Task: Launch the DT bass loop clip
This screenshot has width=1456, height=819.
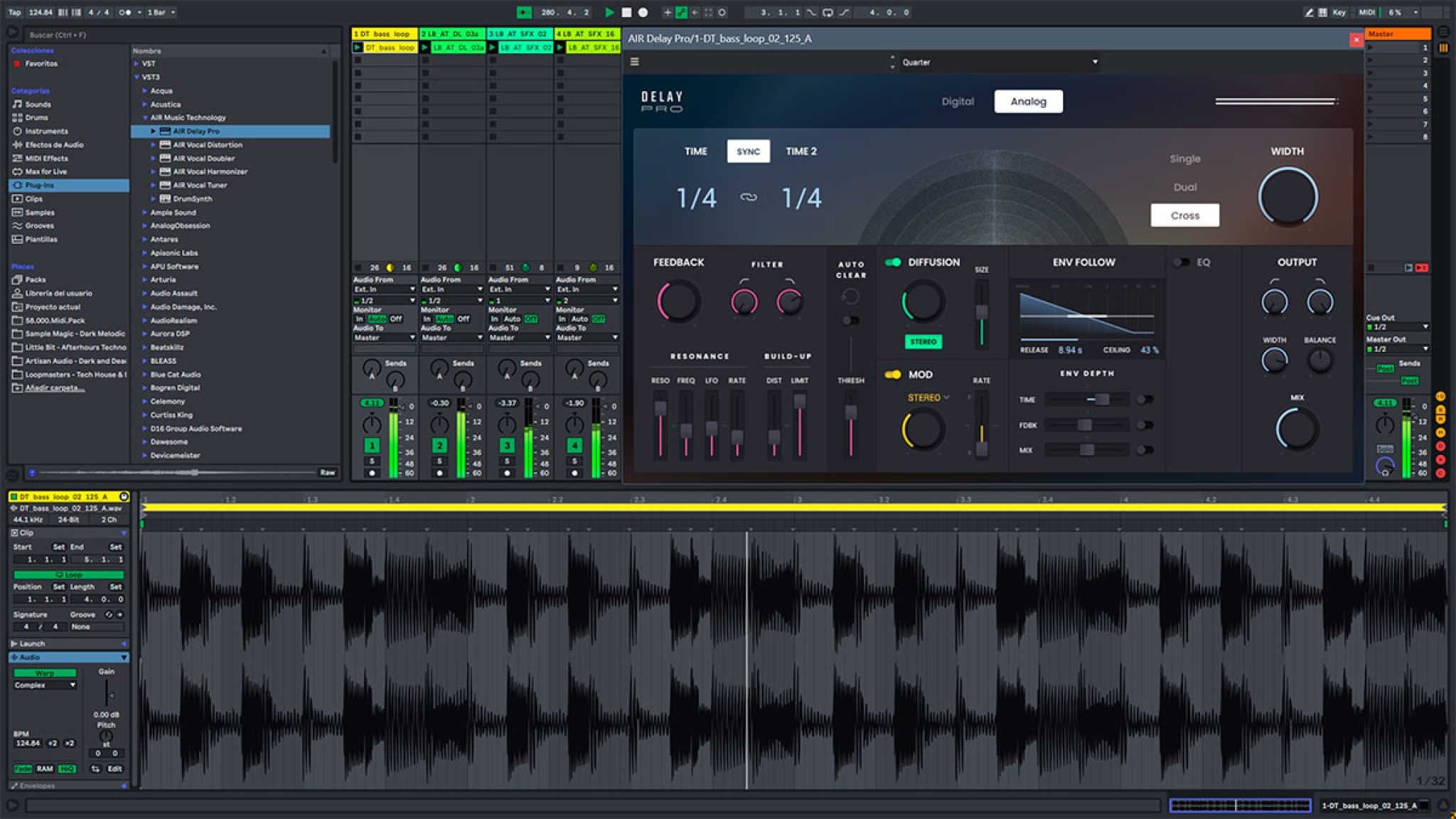Action: 358,48
